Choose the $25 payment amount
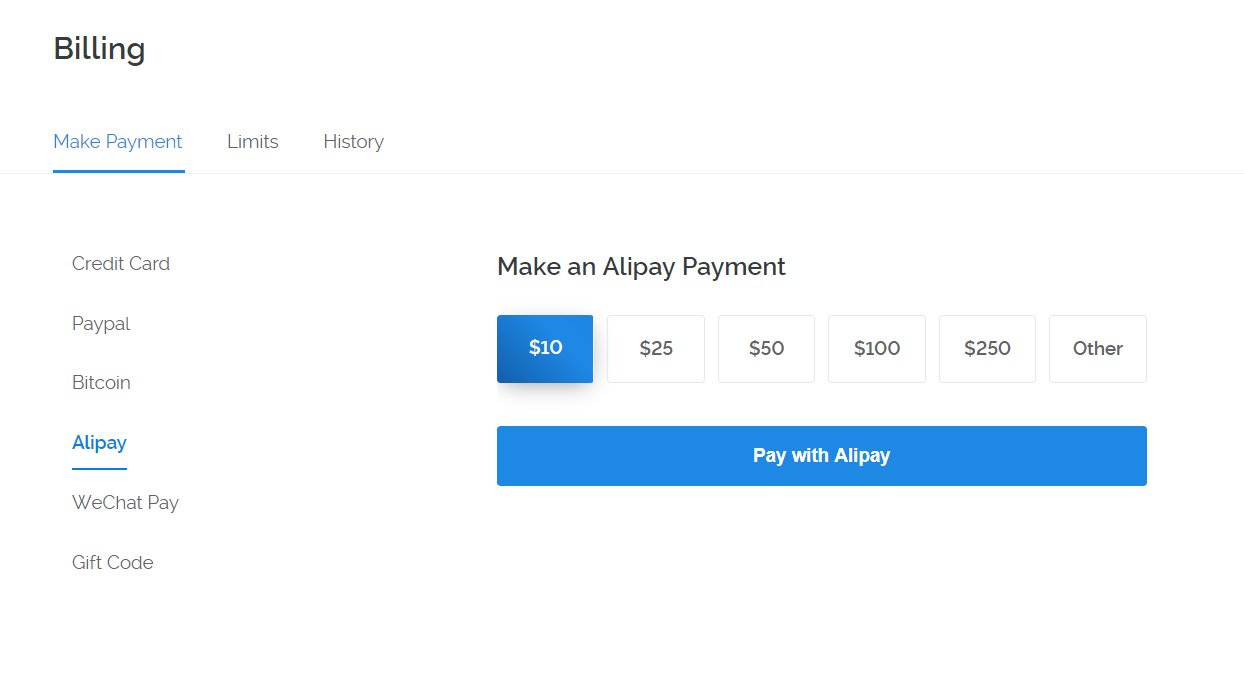The image size is (1244, 687). [x=656, y=349]
